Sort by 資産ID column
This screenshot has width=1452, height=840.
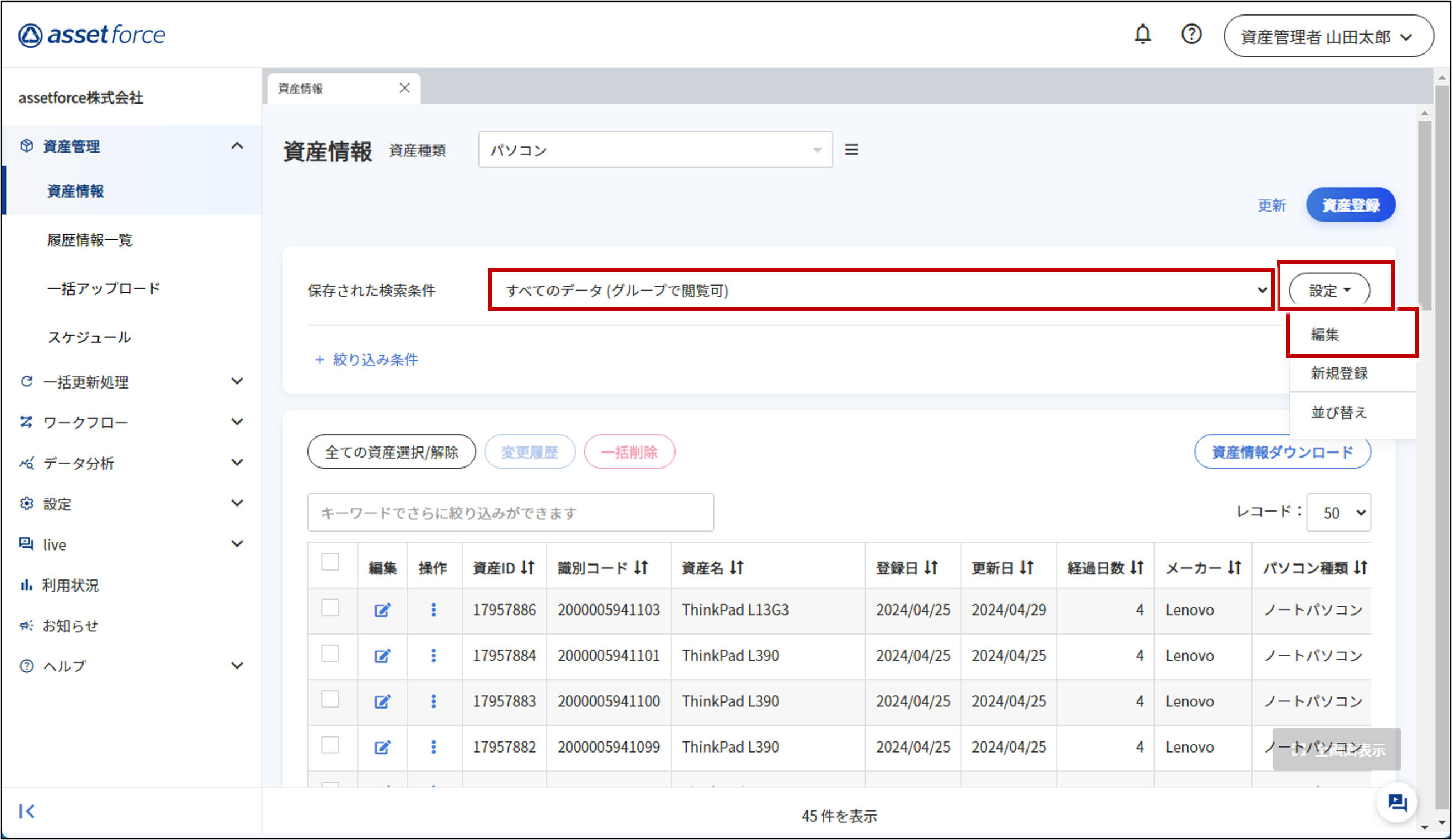528,568
